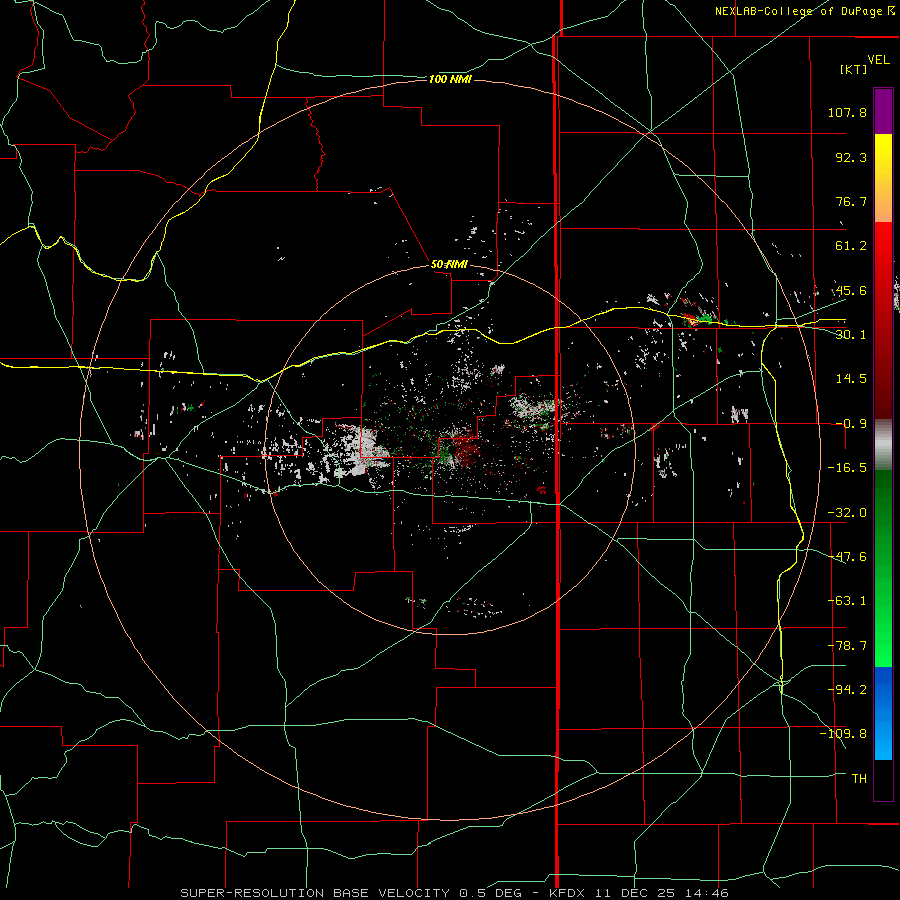Click the 100 NMI range ring label
The width and height of the screenshot is (900, 900).
tap(450, 79)
